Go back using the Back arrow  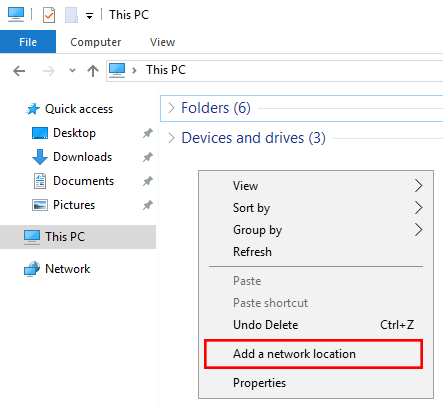(x=19, y=71)
